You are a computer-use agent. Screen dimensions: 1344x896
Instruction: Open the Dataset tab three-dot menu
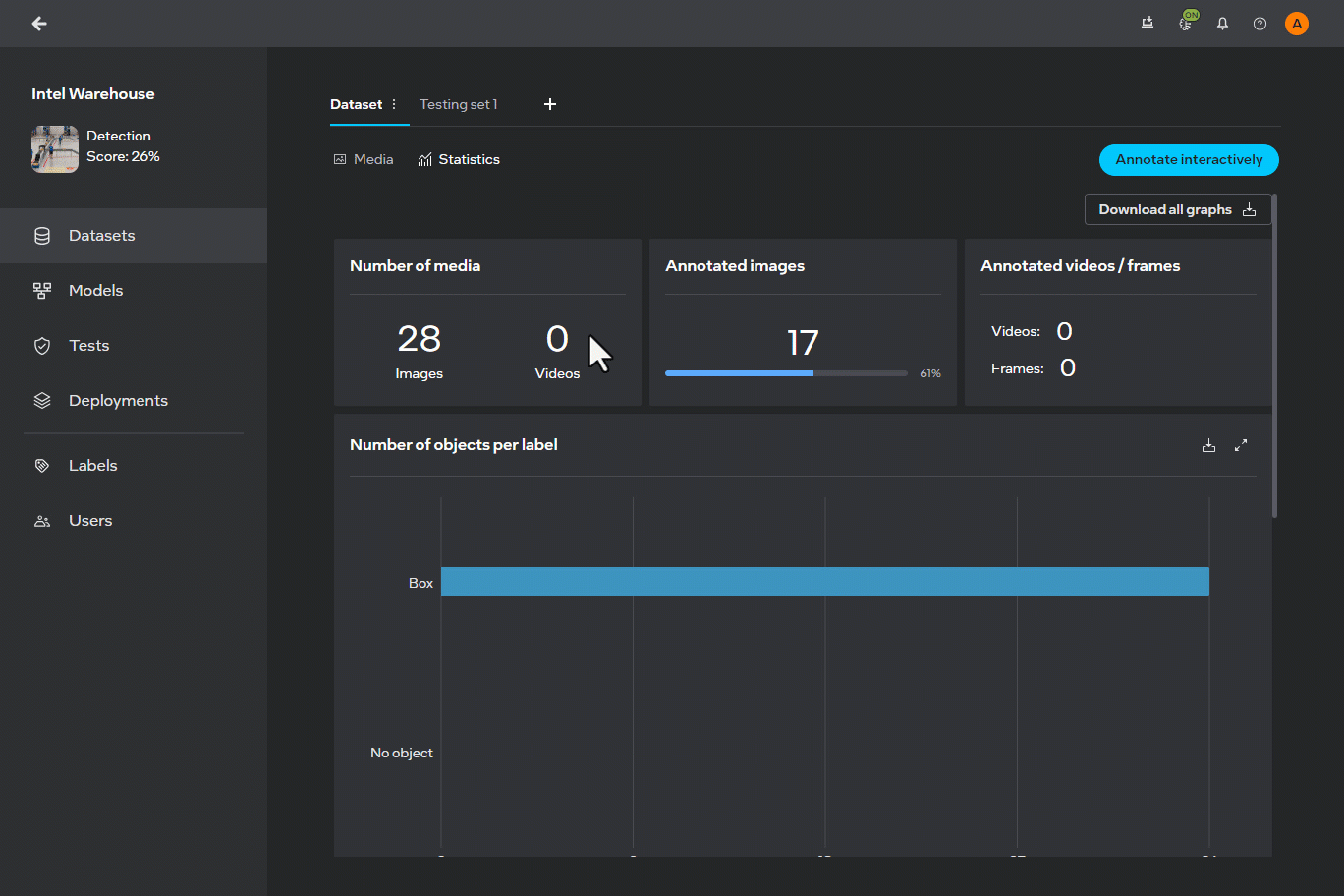394,104
